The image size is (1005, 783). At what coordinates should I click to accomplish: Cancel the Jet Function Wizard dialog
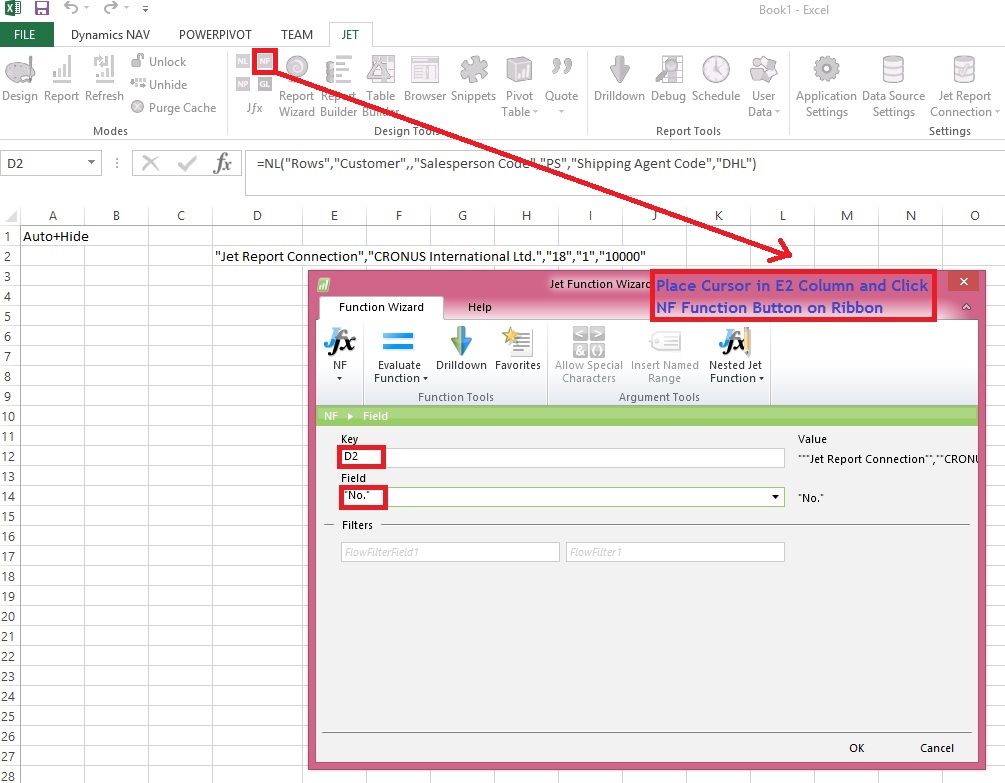(x=937, y=748)
